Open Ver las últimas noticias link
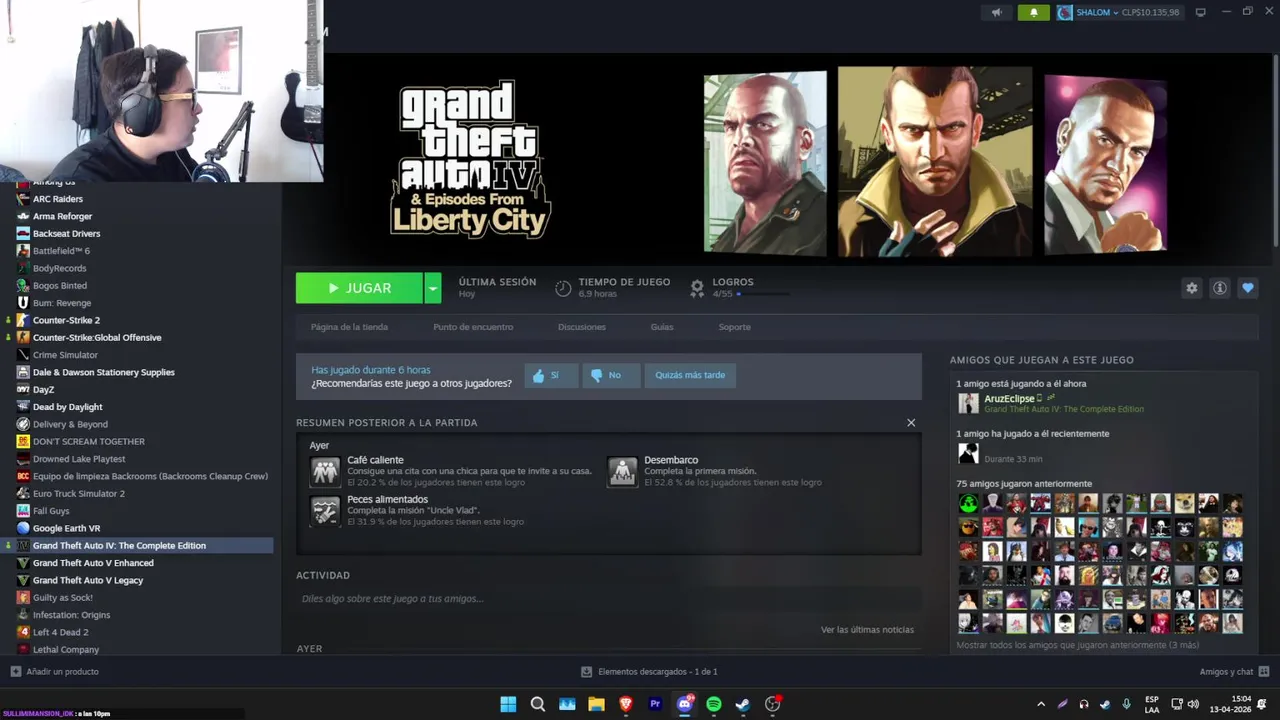Viewport: 1280px width, 720px height. click(867, 630)
